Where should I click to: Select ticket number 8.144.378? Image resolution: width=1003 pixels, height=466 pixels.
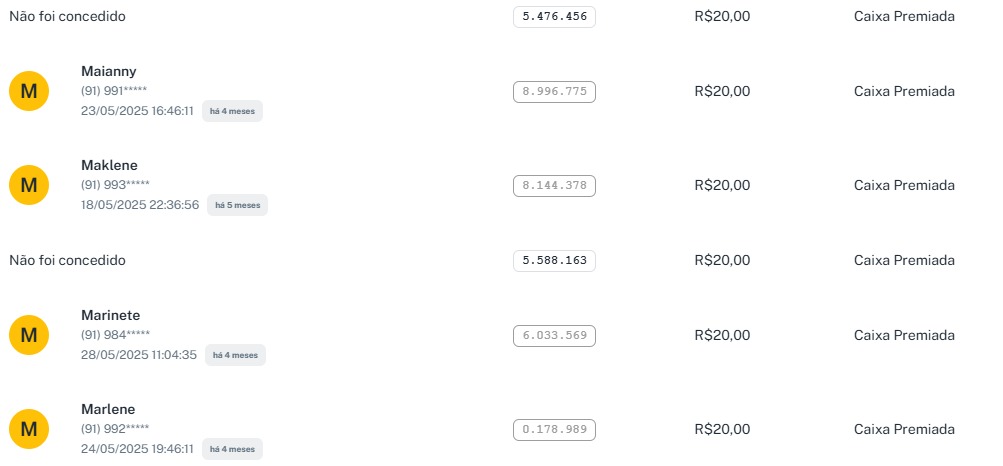tap(554, 185)
